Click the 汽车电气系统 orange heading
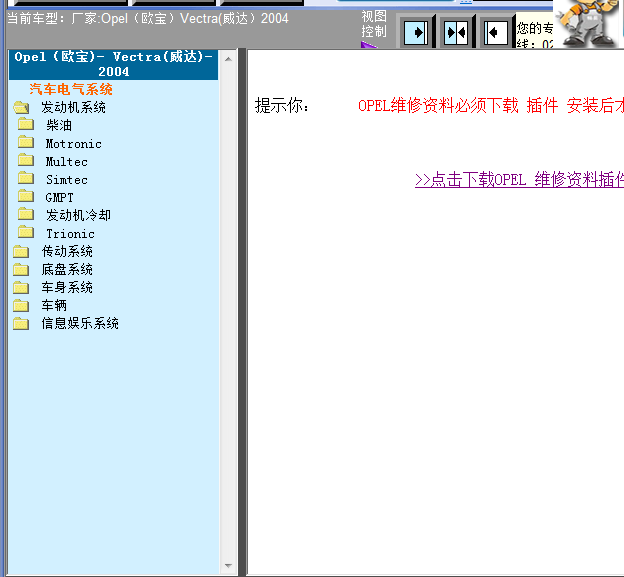 point(71,89)
